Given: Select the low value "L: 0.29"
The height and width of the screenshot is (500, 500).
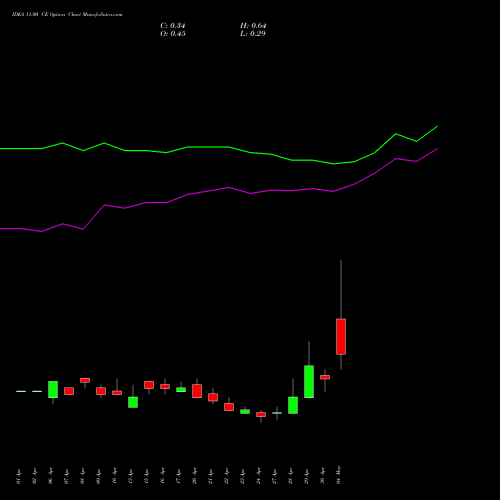Looking at the screenshot, I should coord(253,34).
